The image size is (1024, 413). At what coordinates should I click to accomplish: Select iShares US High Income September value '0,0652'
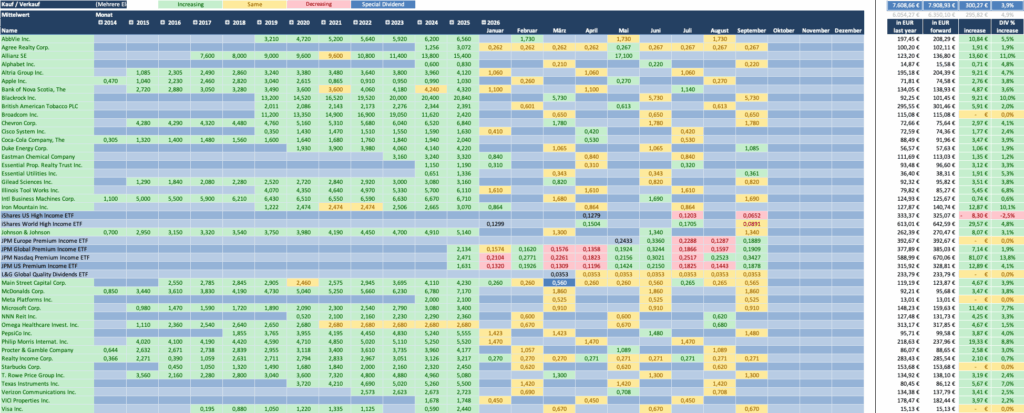(752, 215)
